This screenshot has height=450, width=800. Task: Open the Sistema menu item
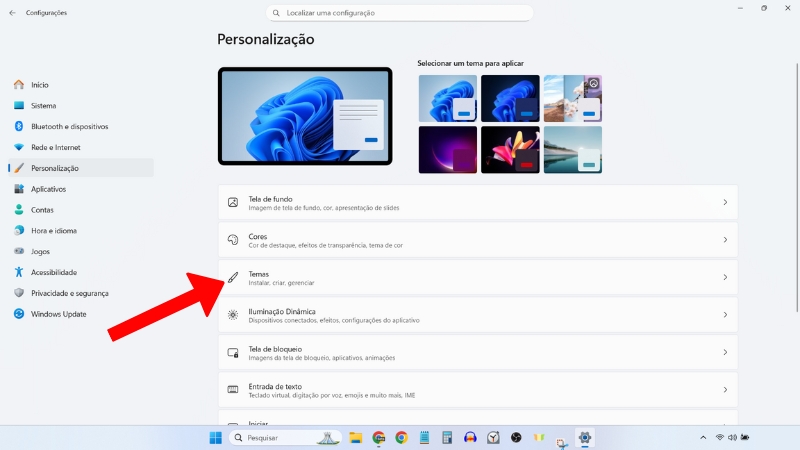pos(43,106)
